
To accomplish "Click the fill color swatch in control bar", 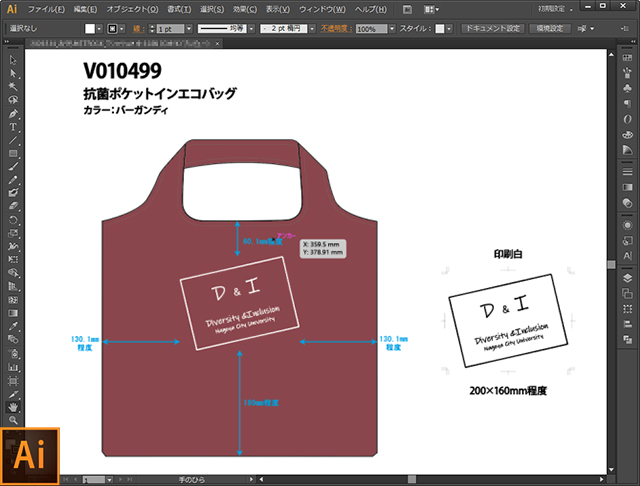I will pos(89,29).
